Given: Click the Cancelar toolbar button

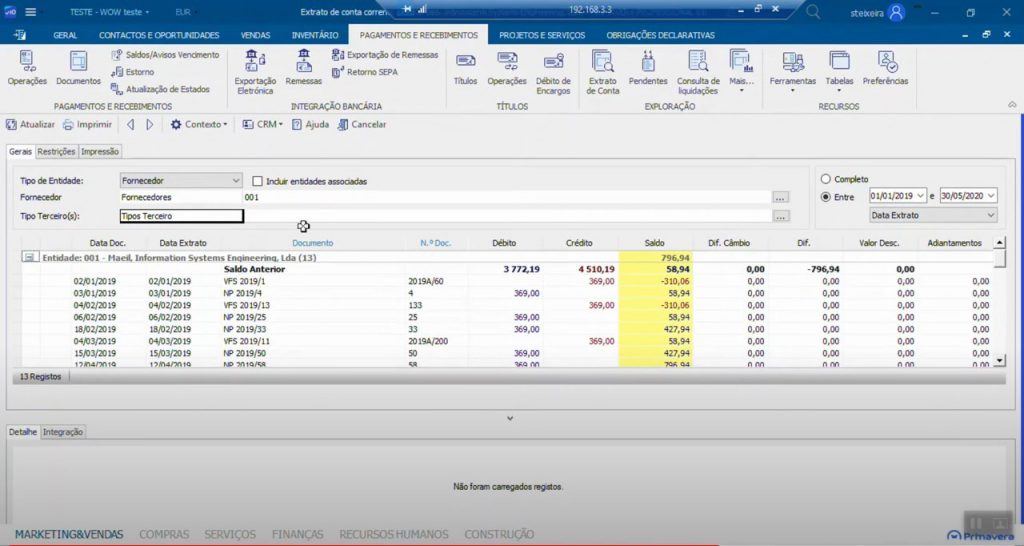Looking at the screenshot, I should tap(362, 124).
